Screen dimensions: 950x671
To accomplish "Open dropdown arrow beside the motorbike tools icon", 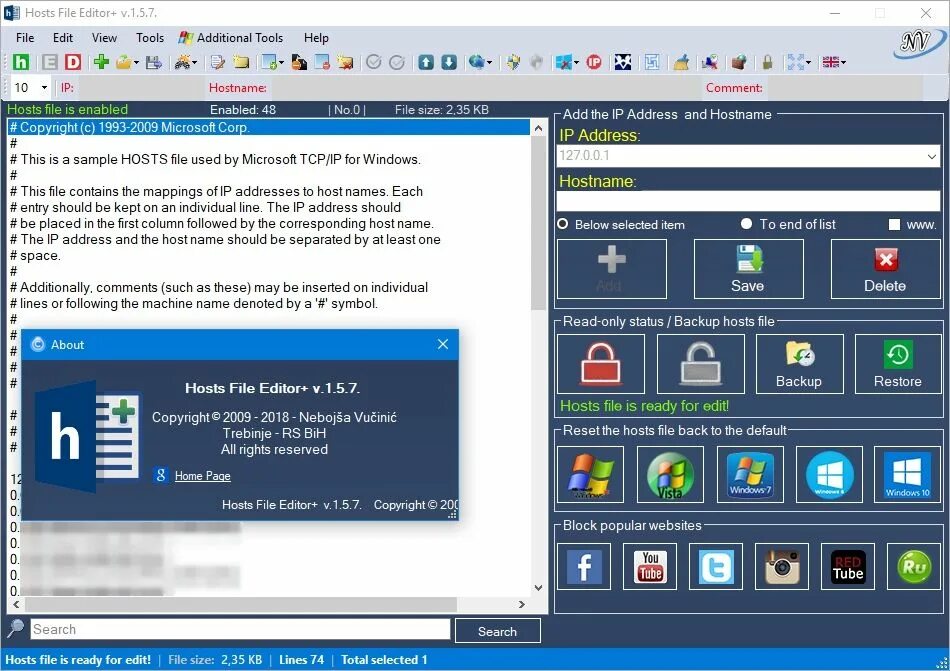I will pos(194,62).
